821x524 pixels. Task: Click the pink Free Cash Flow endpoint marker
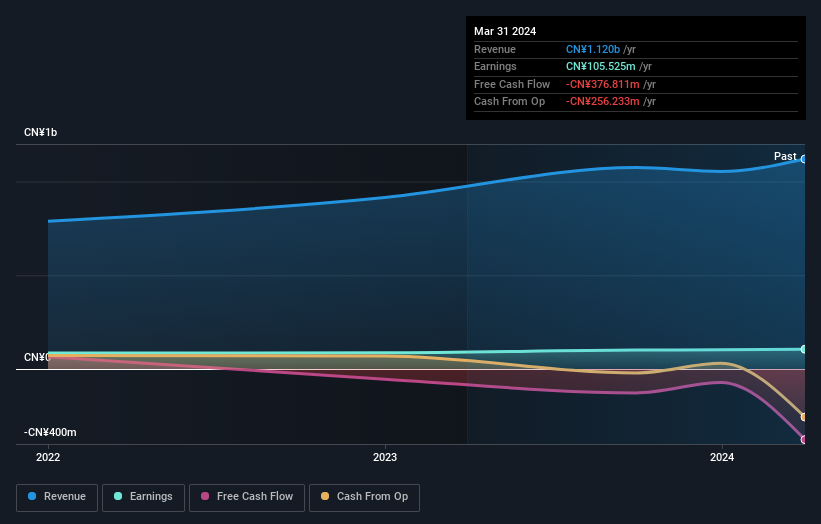coord(804,440)
